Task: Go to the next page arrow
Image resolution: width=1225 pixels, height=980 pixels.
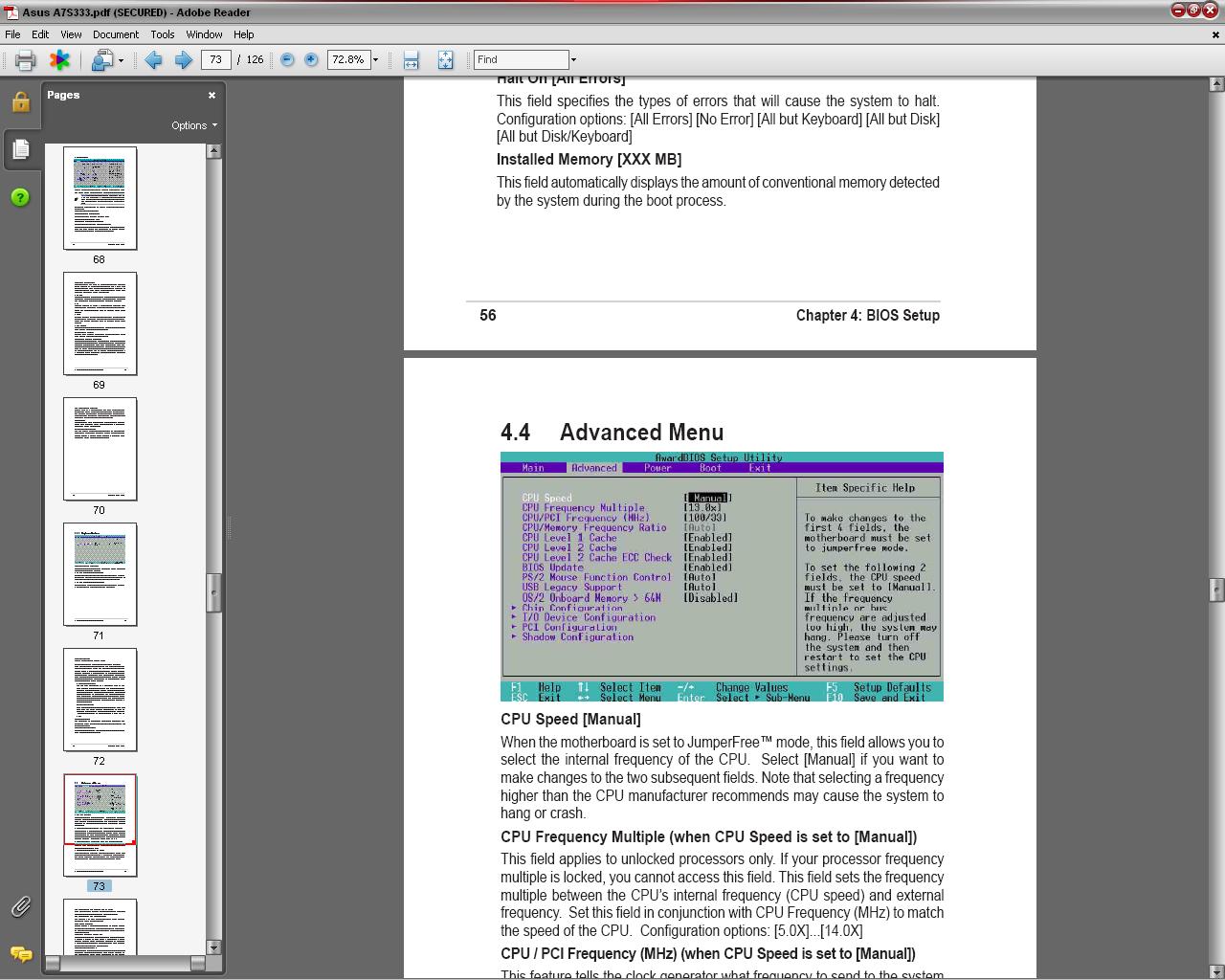Action: (x=183, y=59)
